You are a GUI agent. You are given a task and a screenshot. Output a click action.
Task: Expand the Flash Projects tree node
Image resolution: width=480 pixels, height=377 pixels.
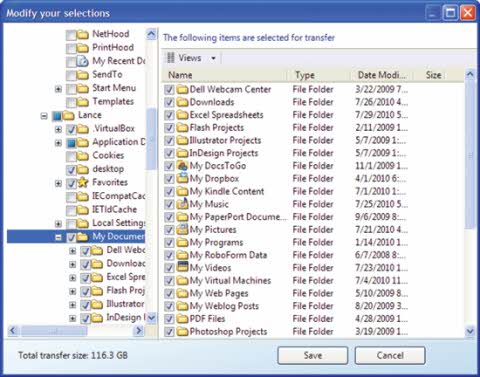[72, 291]
